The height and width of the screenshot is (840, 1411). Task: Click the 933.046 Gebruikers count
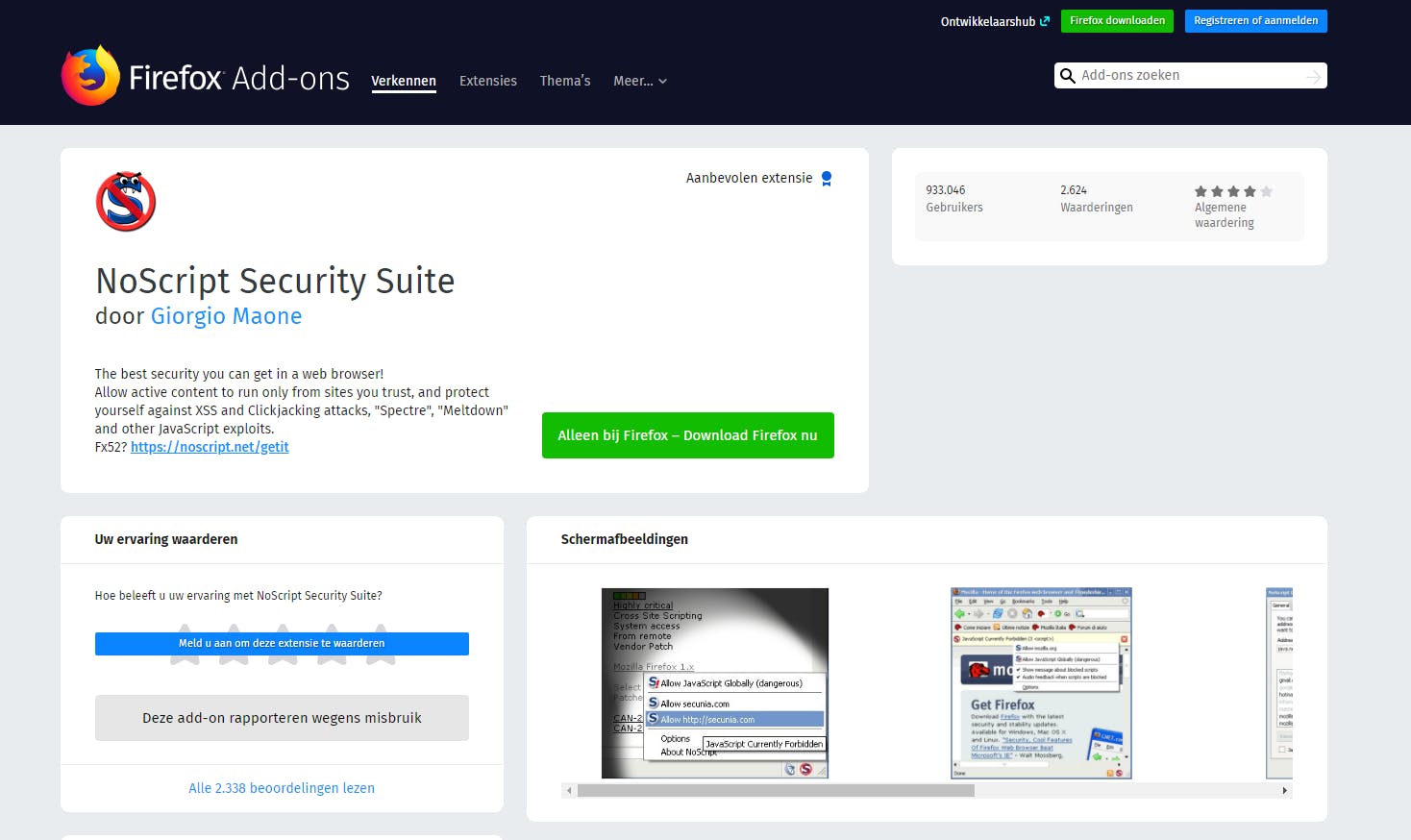point(954,199)
